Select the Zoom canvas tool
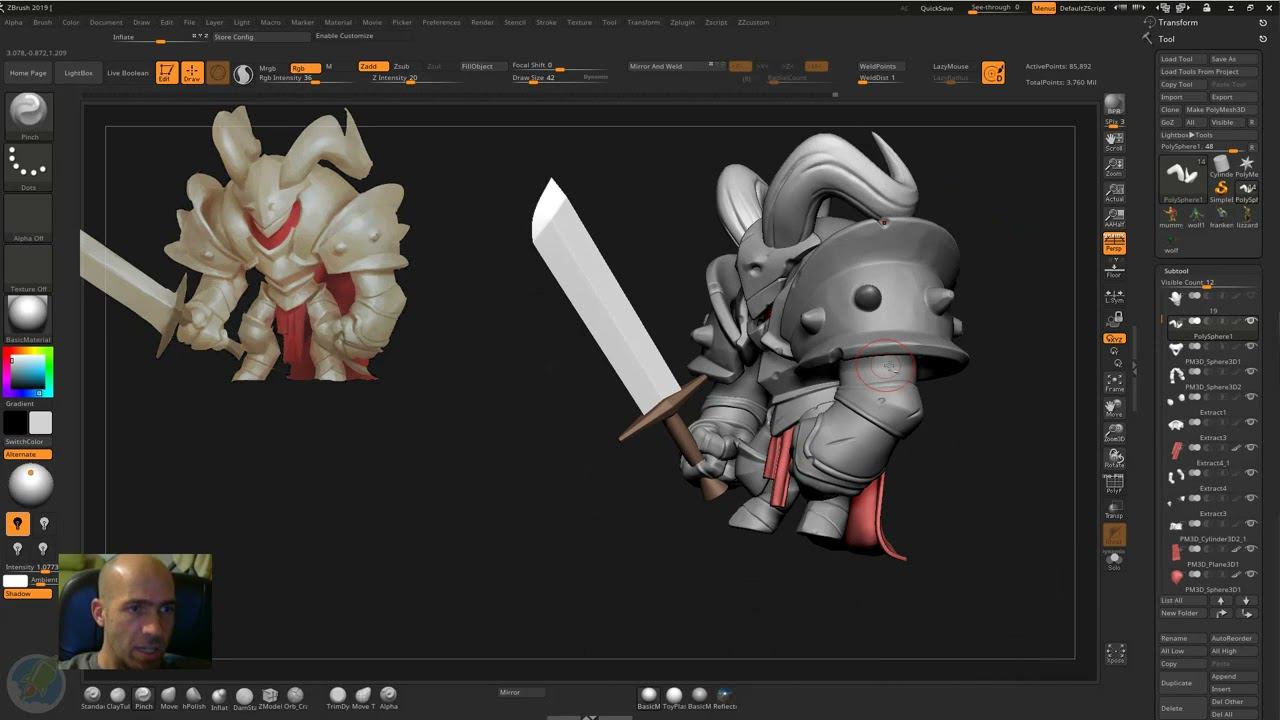Image resolution: width=1280 pixels, height=720 pixels. [x=1114, y=166]
